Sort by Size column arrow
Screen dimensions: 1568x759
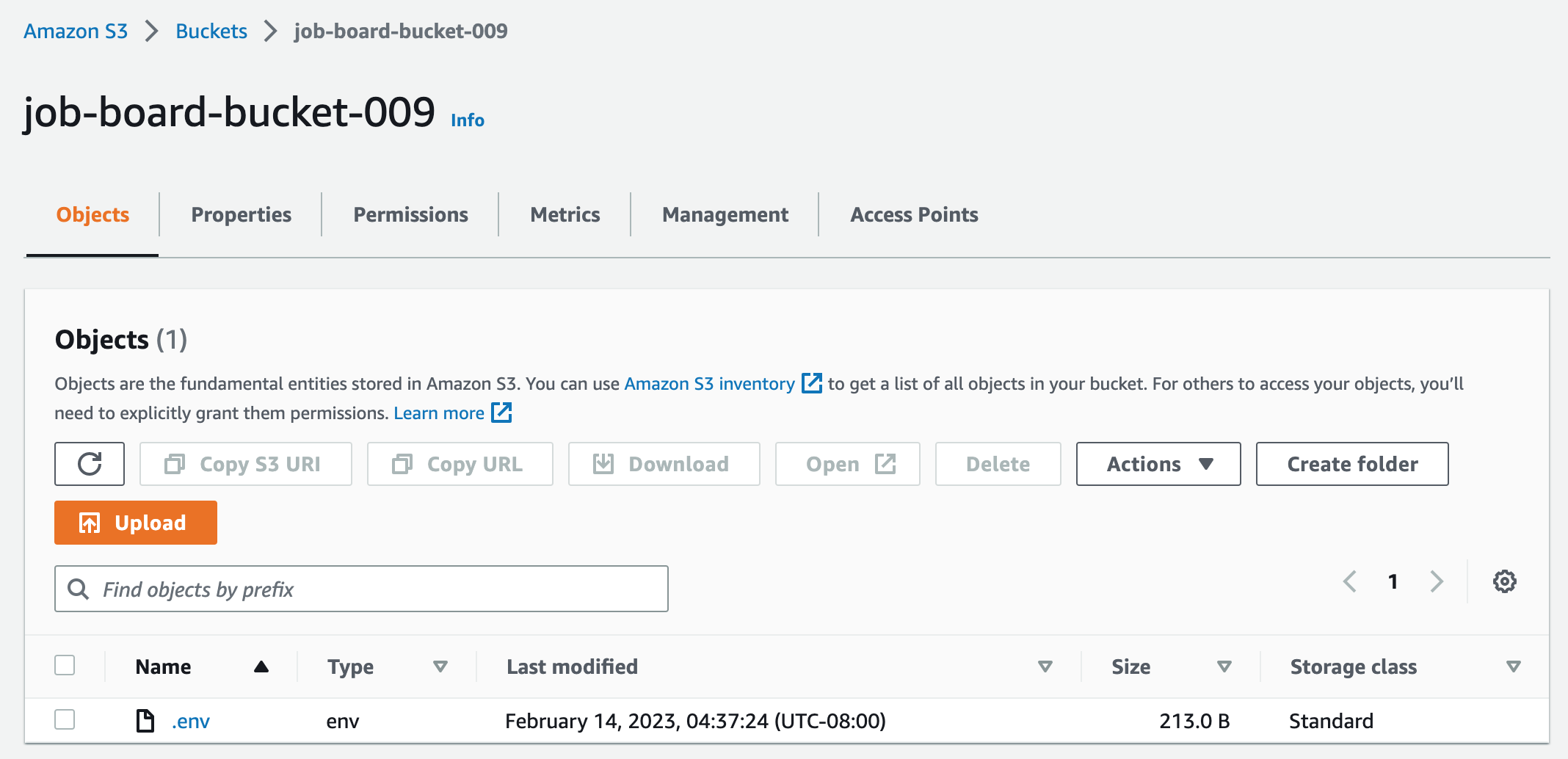(1224, 667)
